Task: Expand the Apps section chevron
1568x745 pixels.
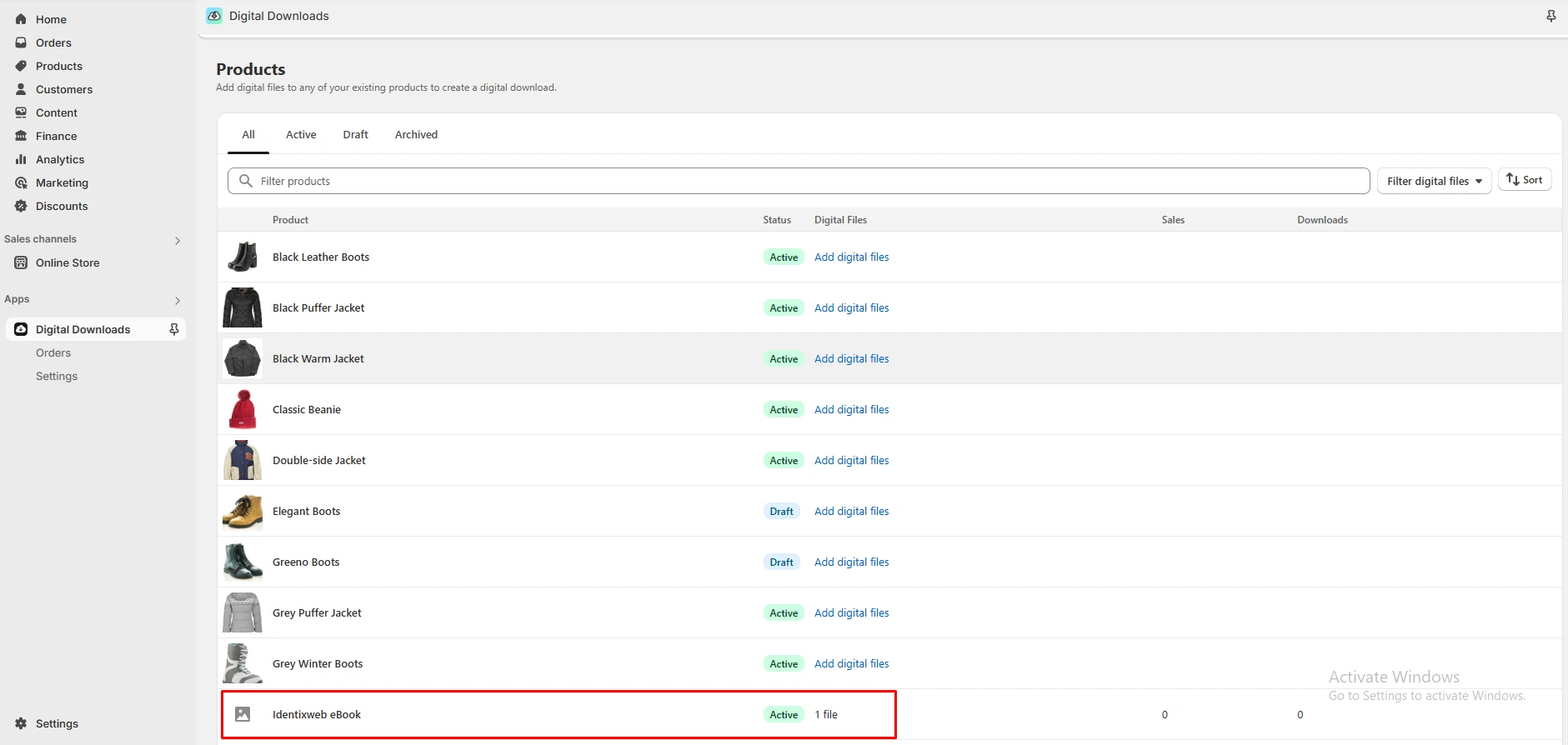Action: pos(177,300)
